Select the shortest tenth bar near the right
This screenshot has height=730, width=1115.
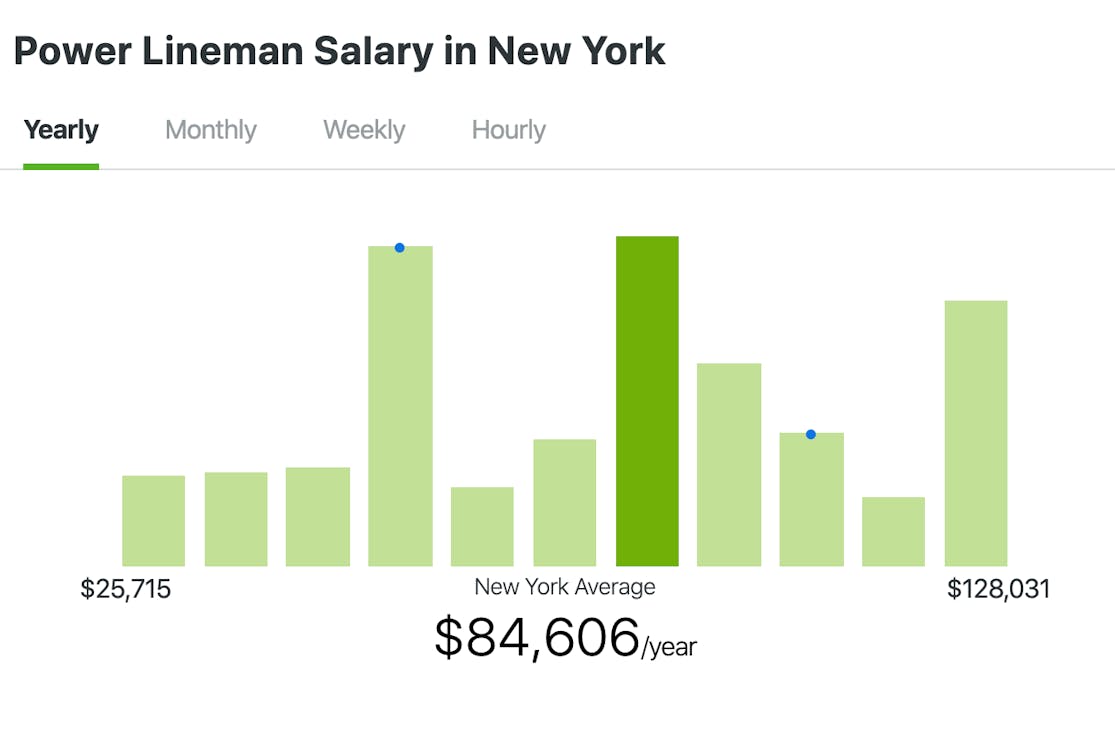point(893,532)
